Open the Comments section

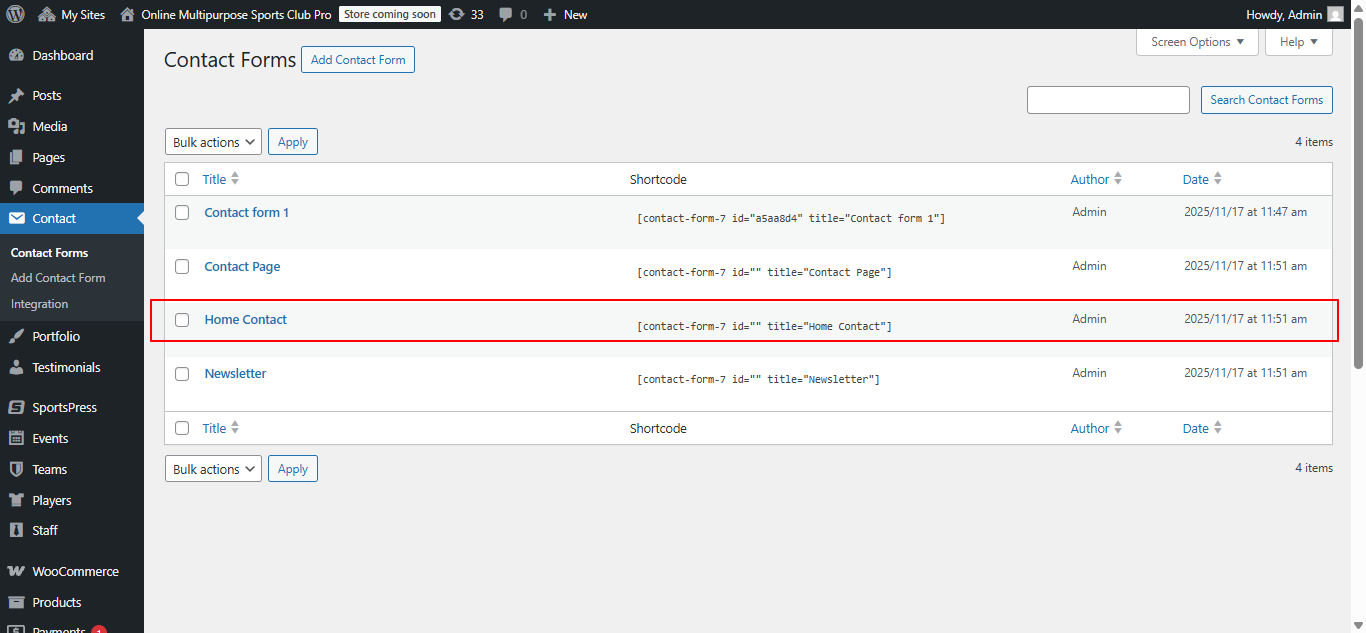coord(64,187)
